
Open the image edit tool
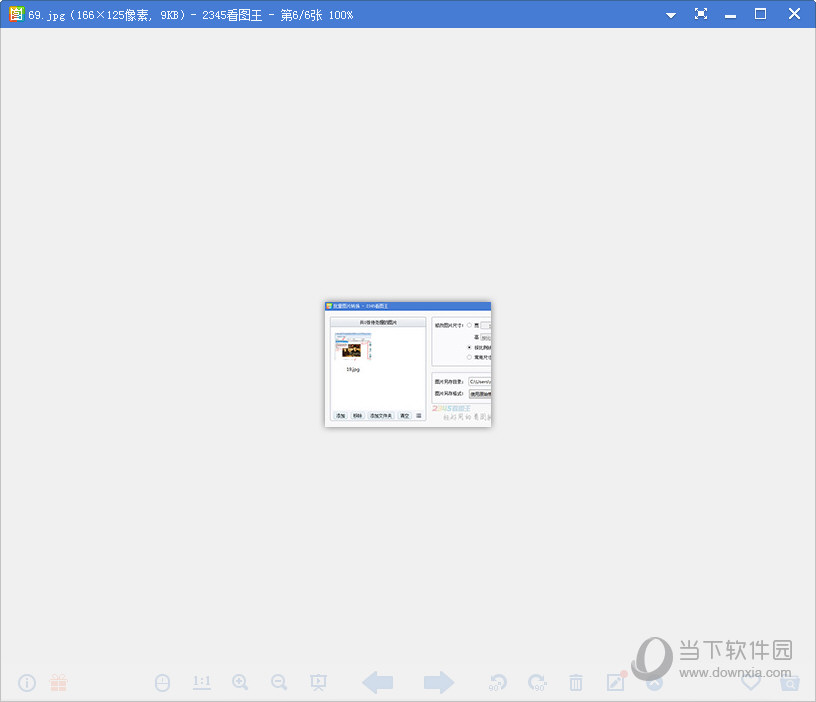click(616, 683)
